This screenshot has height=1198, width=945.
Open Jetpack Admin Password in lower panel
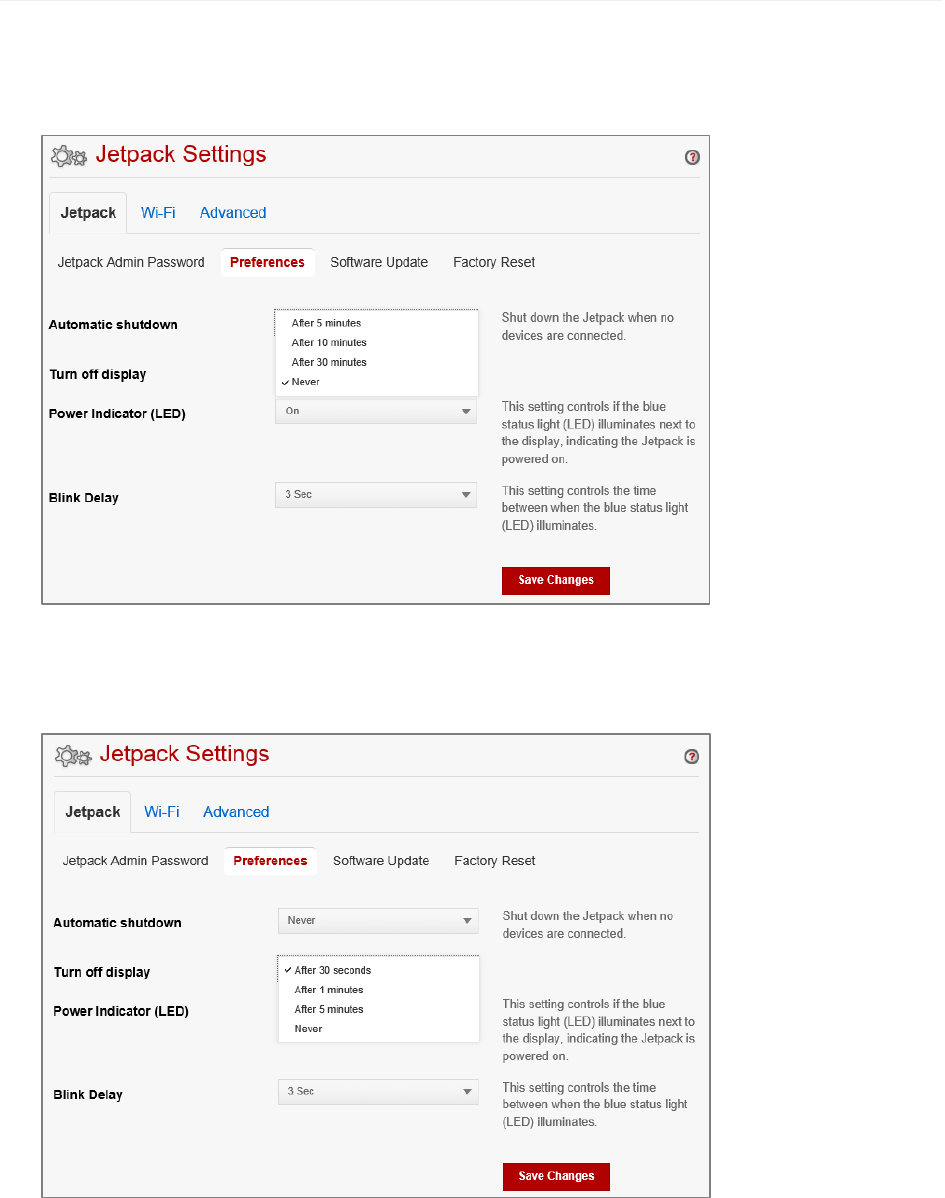click(x=135, y=861)
